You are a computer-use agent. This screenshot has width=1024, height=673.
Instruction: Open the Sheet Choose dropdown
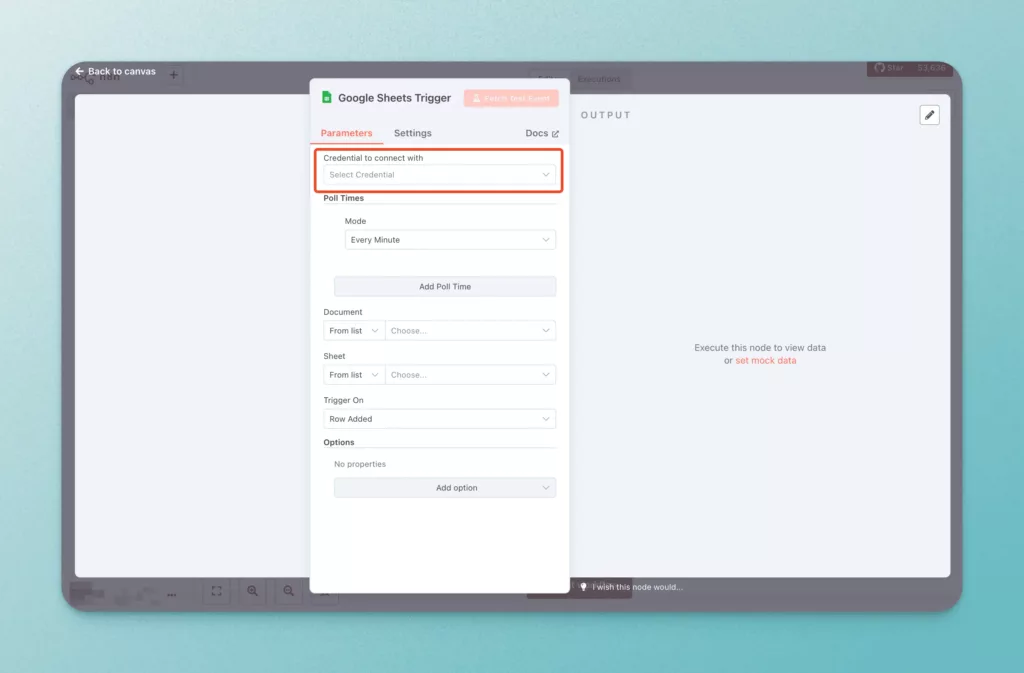coord(470,375)
